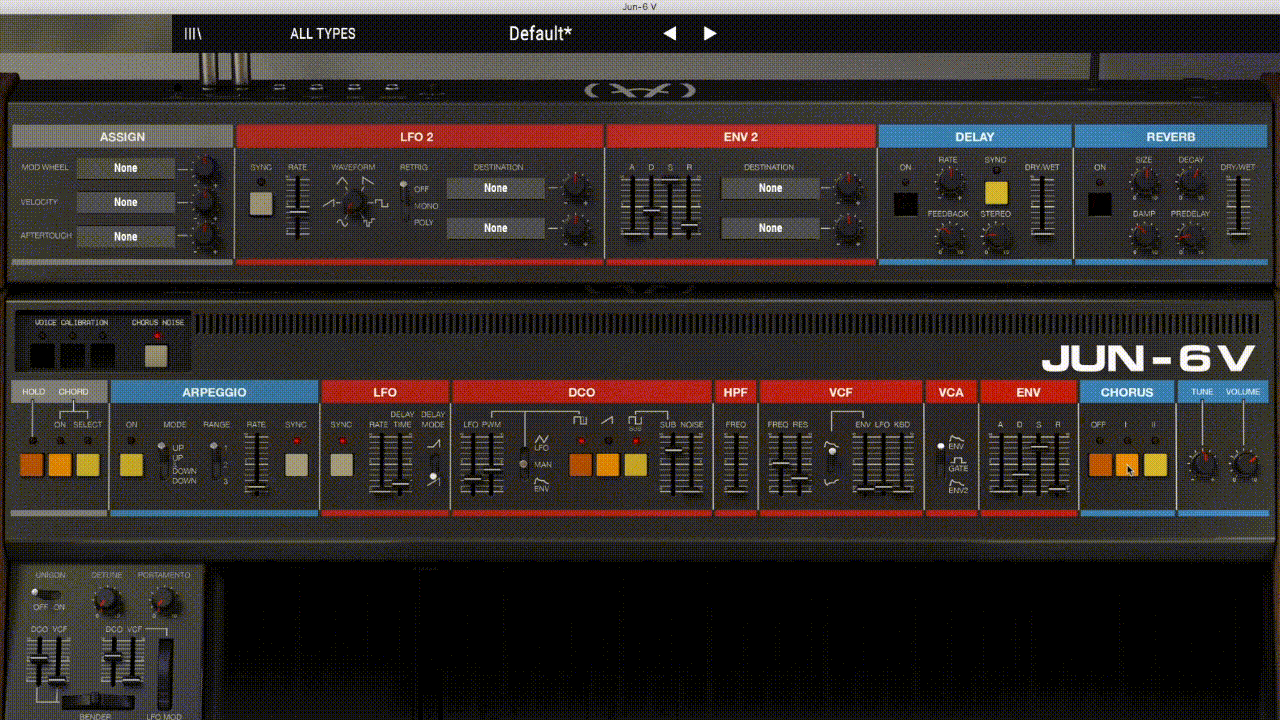Click the Delay Dry/Wet slider
Screen dimensions: 1280x720
1043,207
